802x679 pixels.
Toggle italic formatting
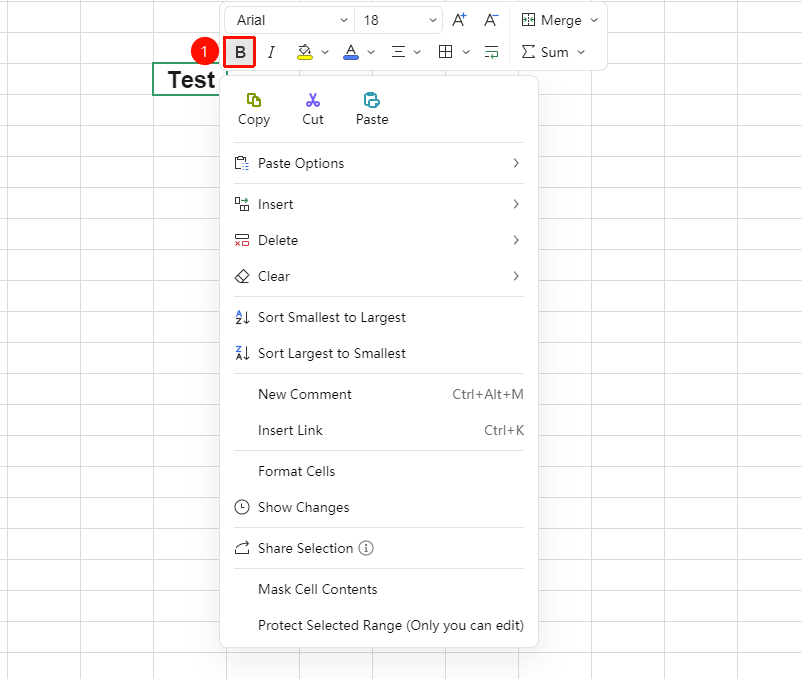coord(271,52)
